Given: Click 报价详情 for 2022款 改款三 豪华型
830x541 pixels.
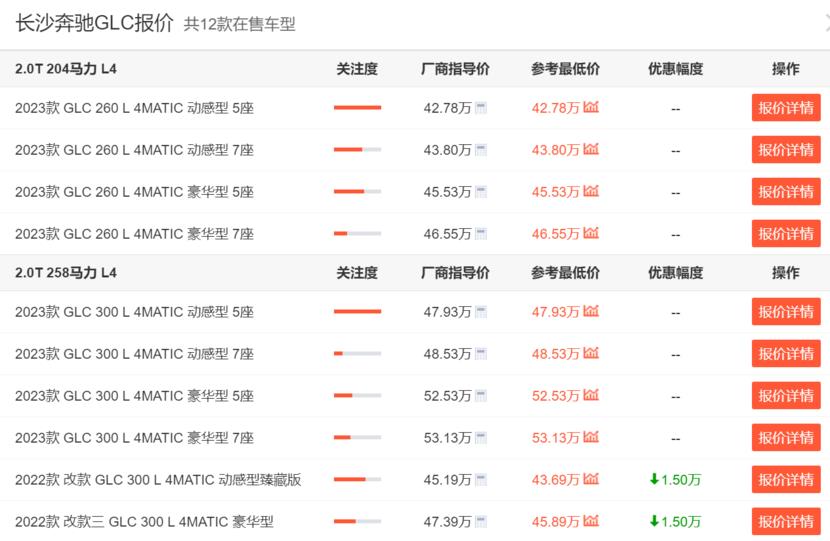Looking at the screenshot, I should point(786,521).
